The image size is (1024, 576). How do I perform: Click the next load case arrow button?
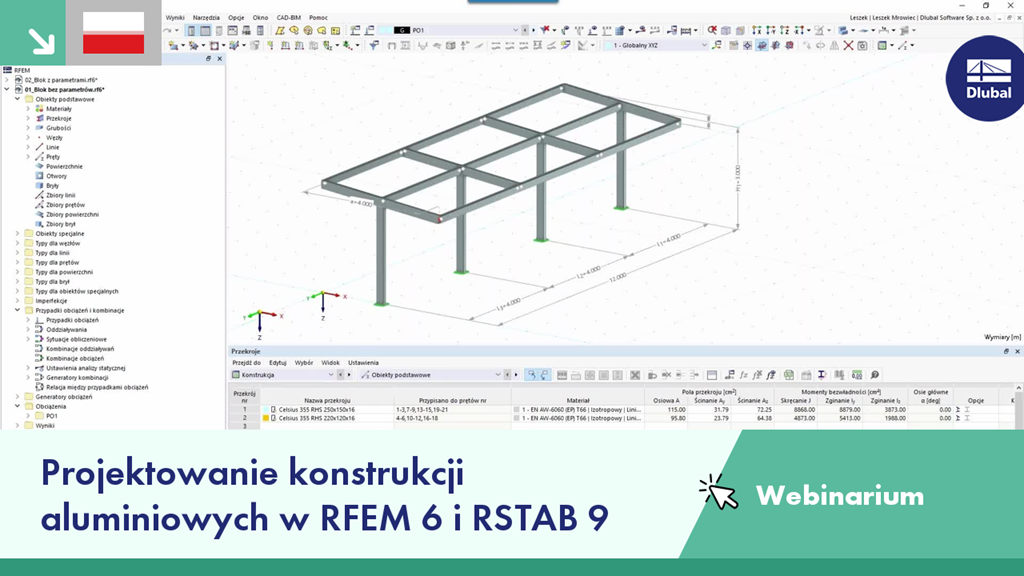pos(533,30)
